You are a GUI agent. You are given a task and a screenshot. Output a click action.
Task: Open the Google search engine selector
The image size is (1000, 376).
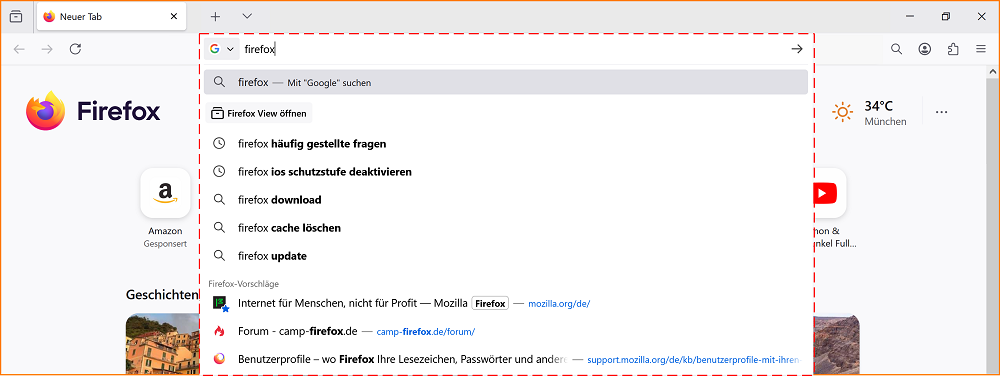(222, 49)
